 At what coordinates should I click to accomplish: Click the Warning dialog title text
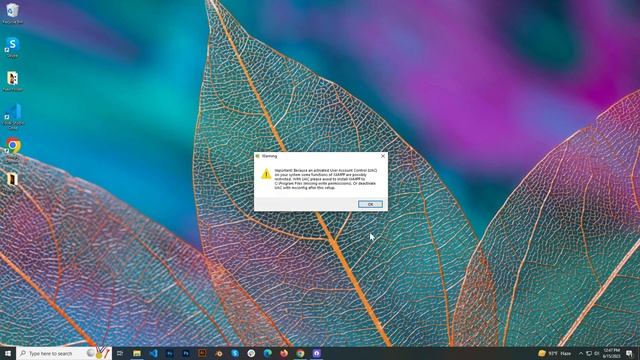[269, 156]
